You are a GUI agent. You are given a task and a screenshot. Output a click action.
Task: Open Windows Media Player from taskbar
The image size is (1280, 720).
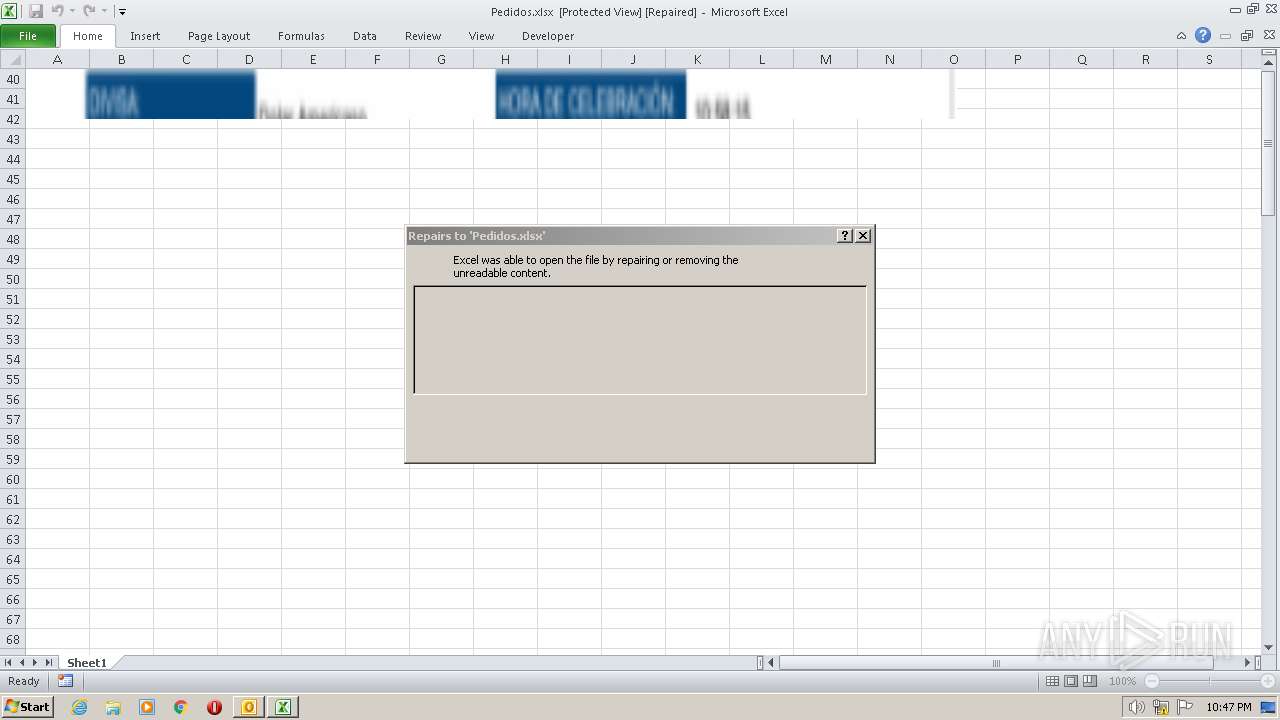tap(147, 707)
